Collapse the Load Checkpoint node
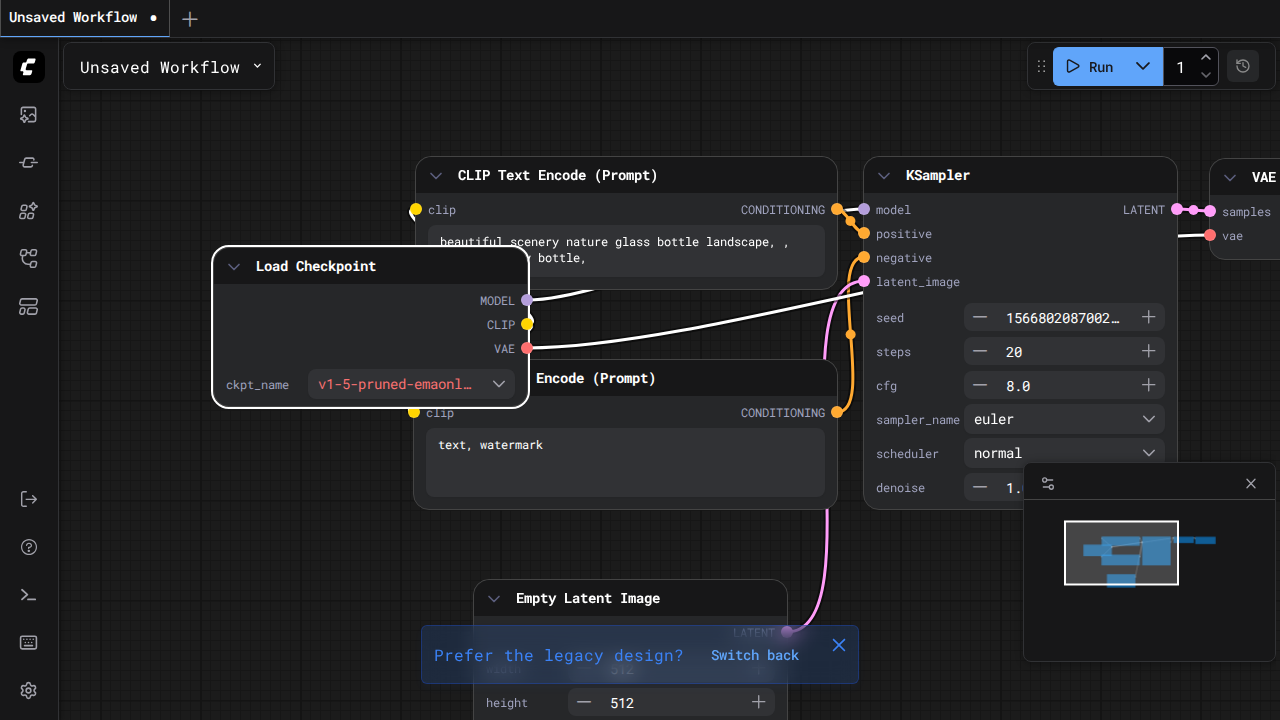1280x720 pixels. pos(234,267)
